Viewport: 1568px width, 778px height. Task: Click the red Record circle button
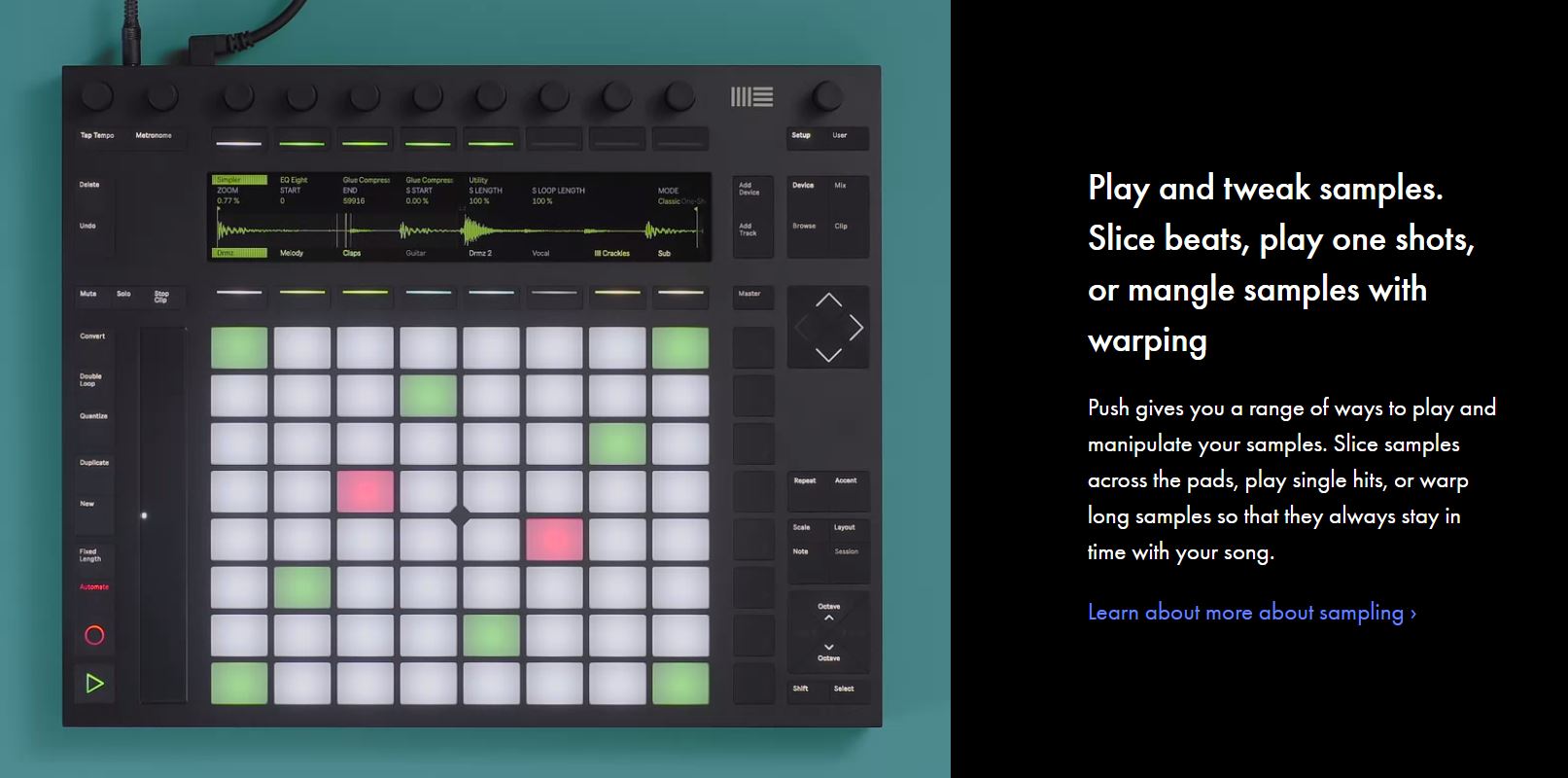coord(94,635)
